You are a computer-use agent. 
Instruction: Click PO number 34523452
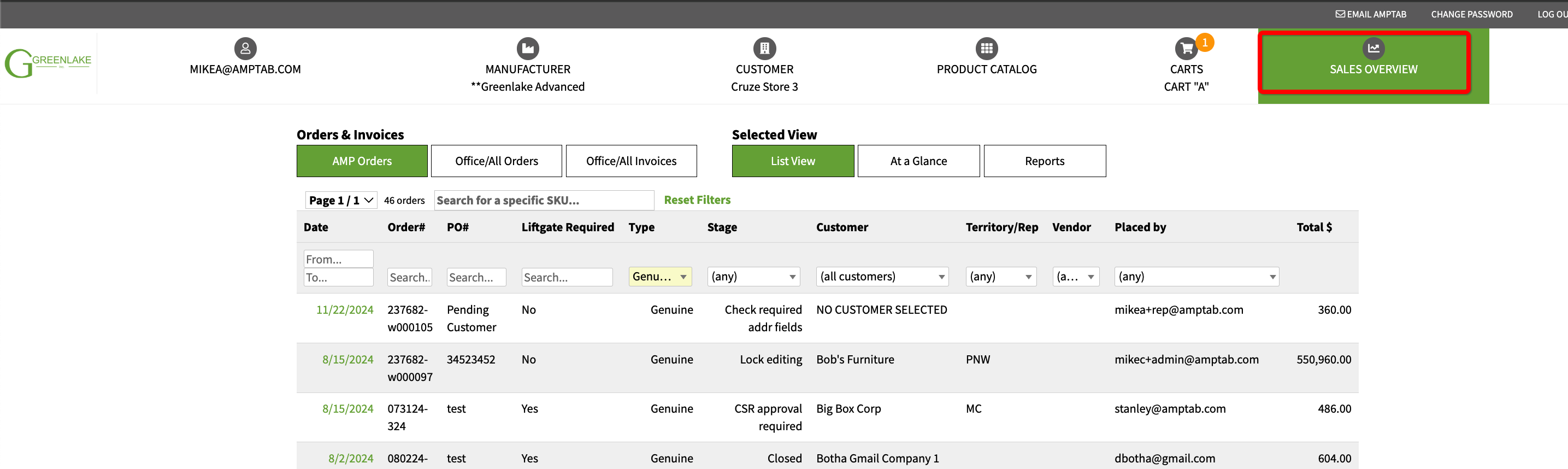click(x=471, y=359)
